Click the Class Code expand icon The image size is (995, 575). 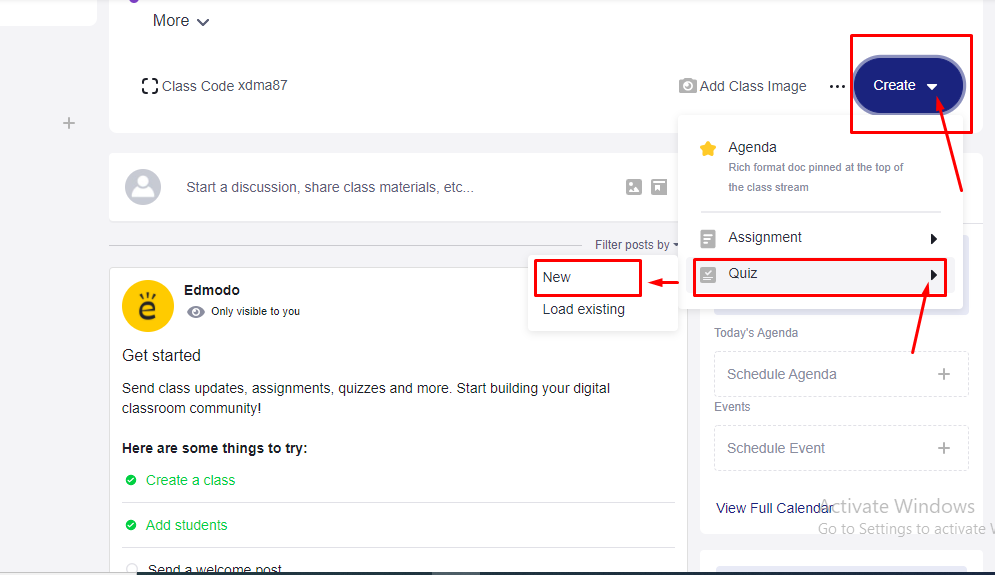click(150, 86)
